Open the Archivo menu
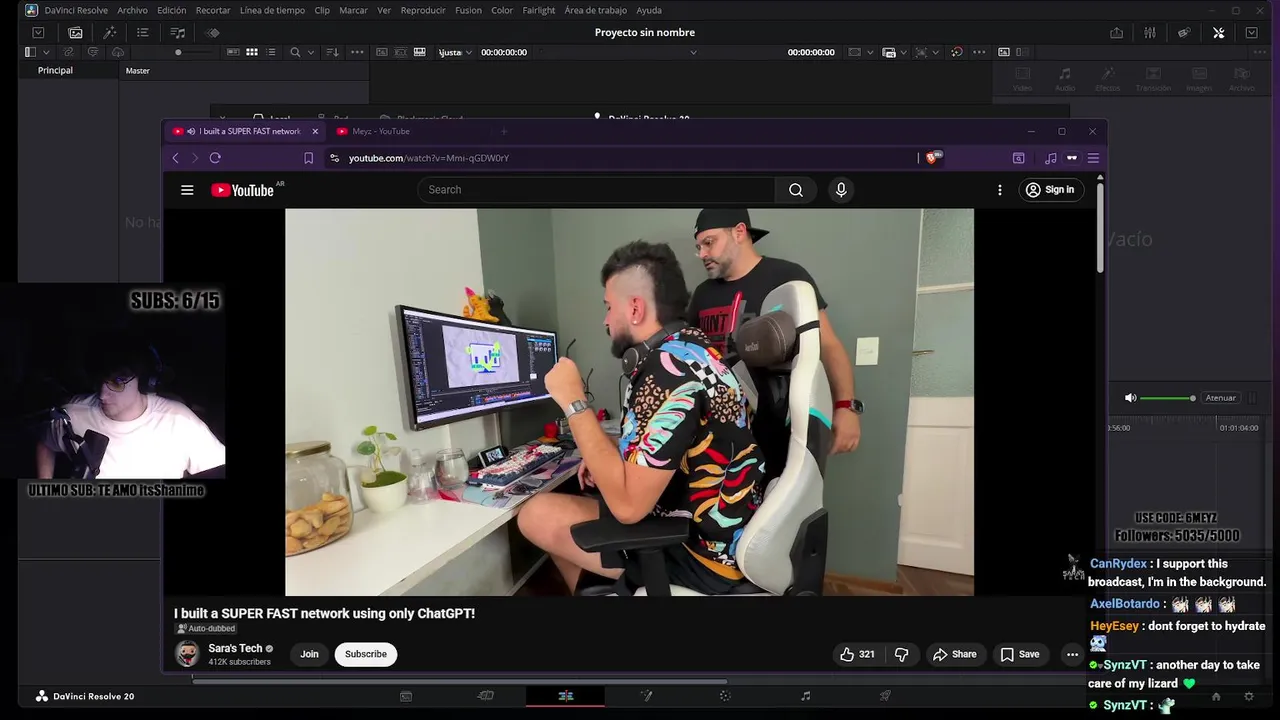 point(132,10)
